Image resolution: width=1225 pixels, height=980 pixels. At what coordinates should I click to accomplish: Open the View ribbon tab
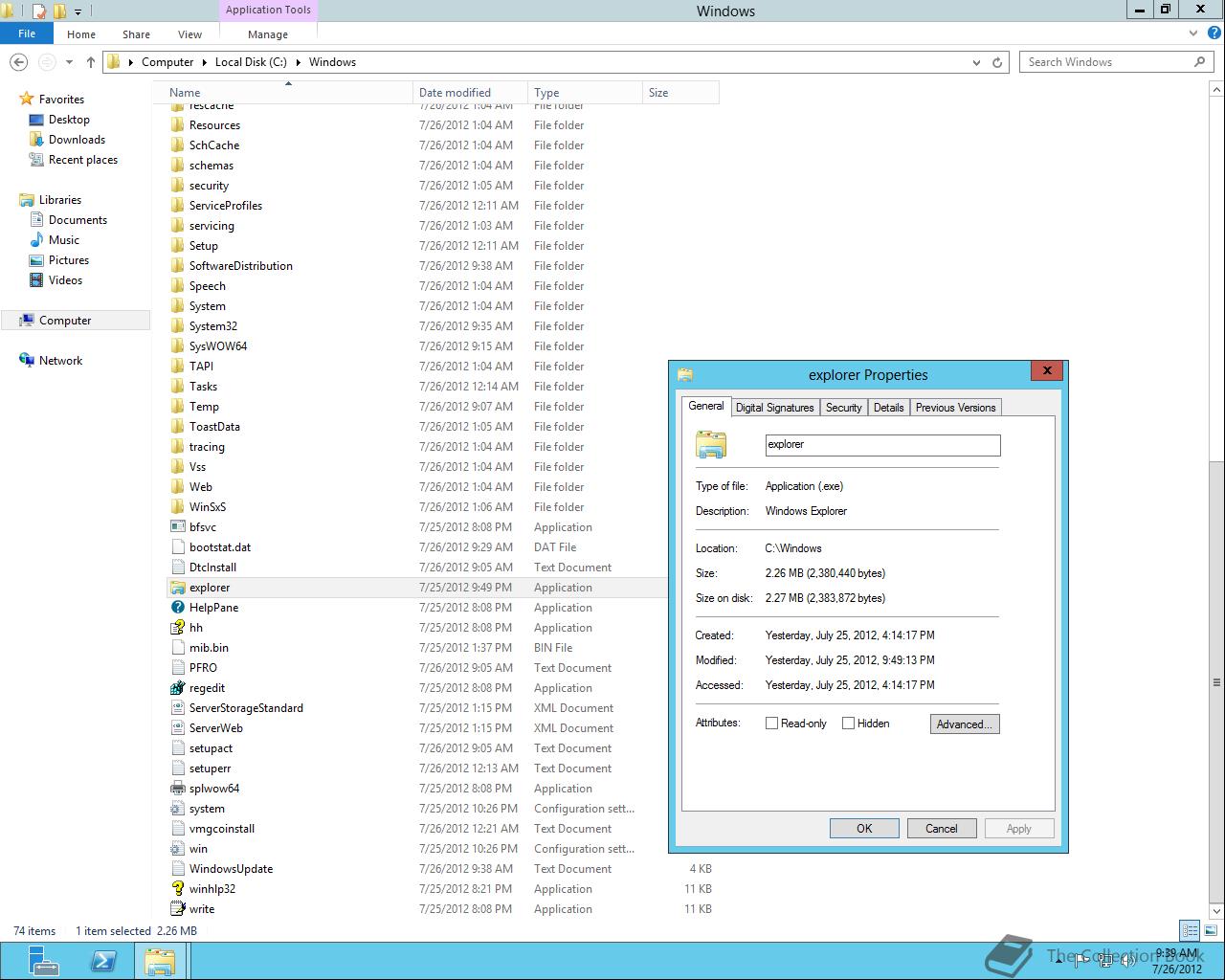pos(189,34)
